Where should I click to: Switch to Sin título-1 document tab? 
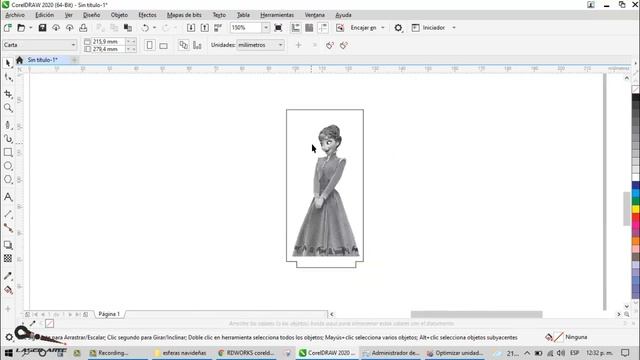click(x=42, y=60)
